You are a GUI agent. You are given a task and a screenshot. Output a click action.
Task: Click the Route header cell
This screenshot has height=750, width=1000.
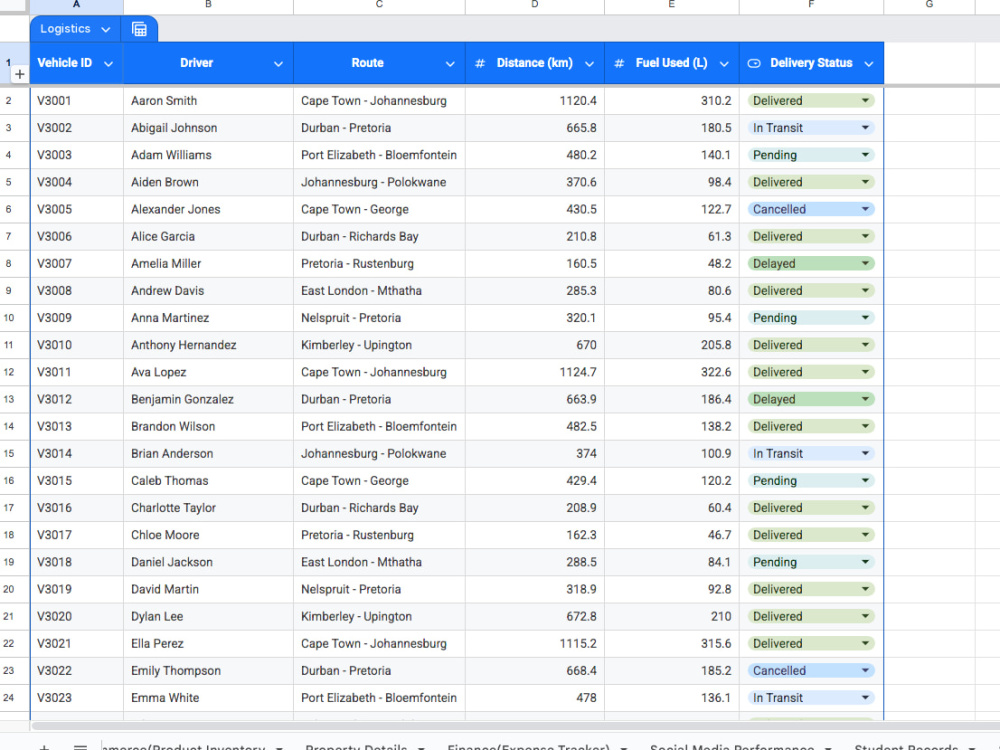[379, 63]
